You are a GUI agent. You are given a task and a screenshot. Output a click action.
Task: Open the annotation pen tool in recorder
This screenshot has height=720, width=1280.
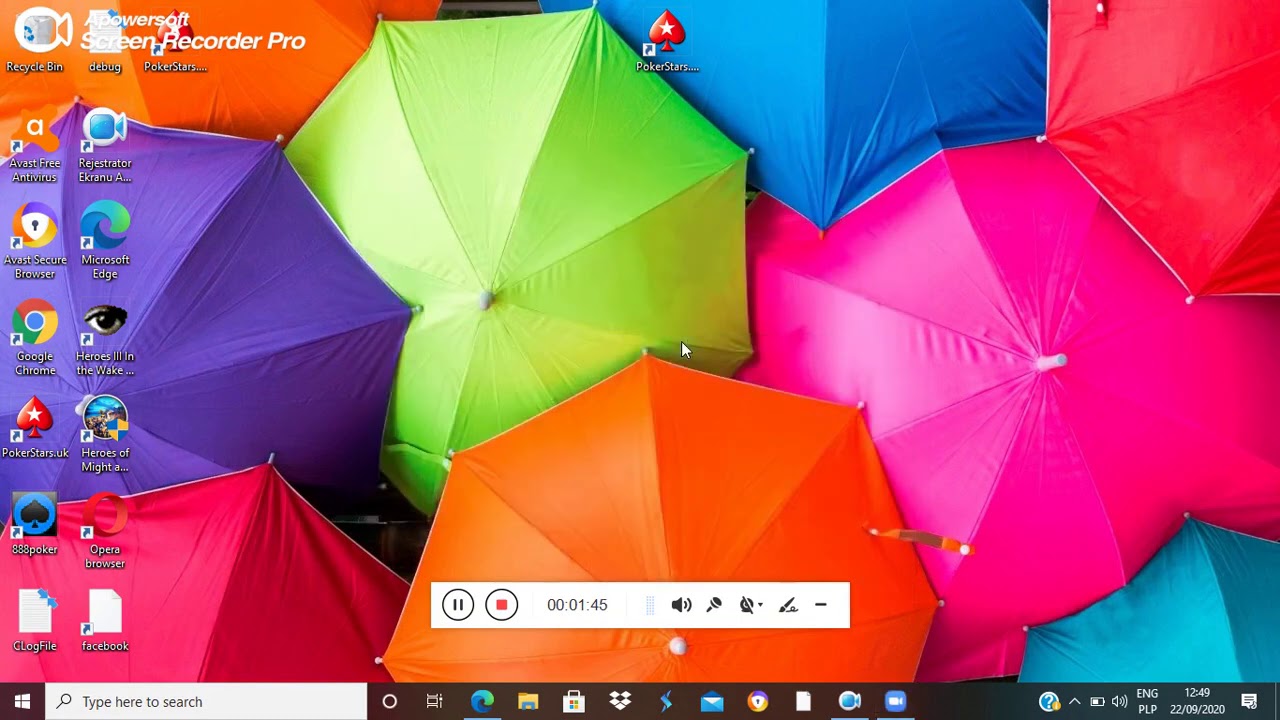click(x=788, y=605)
